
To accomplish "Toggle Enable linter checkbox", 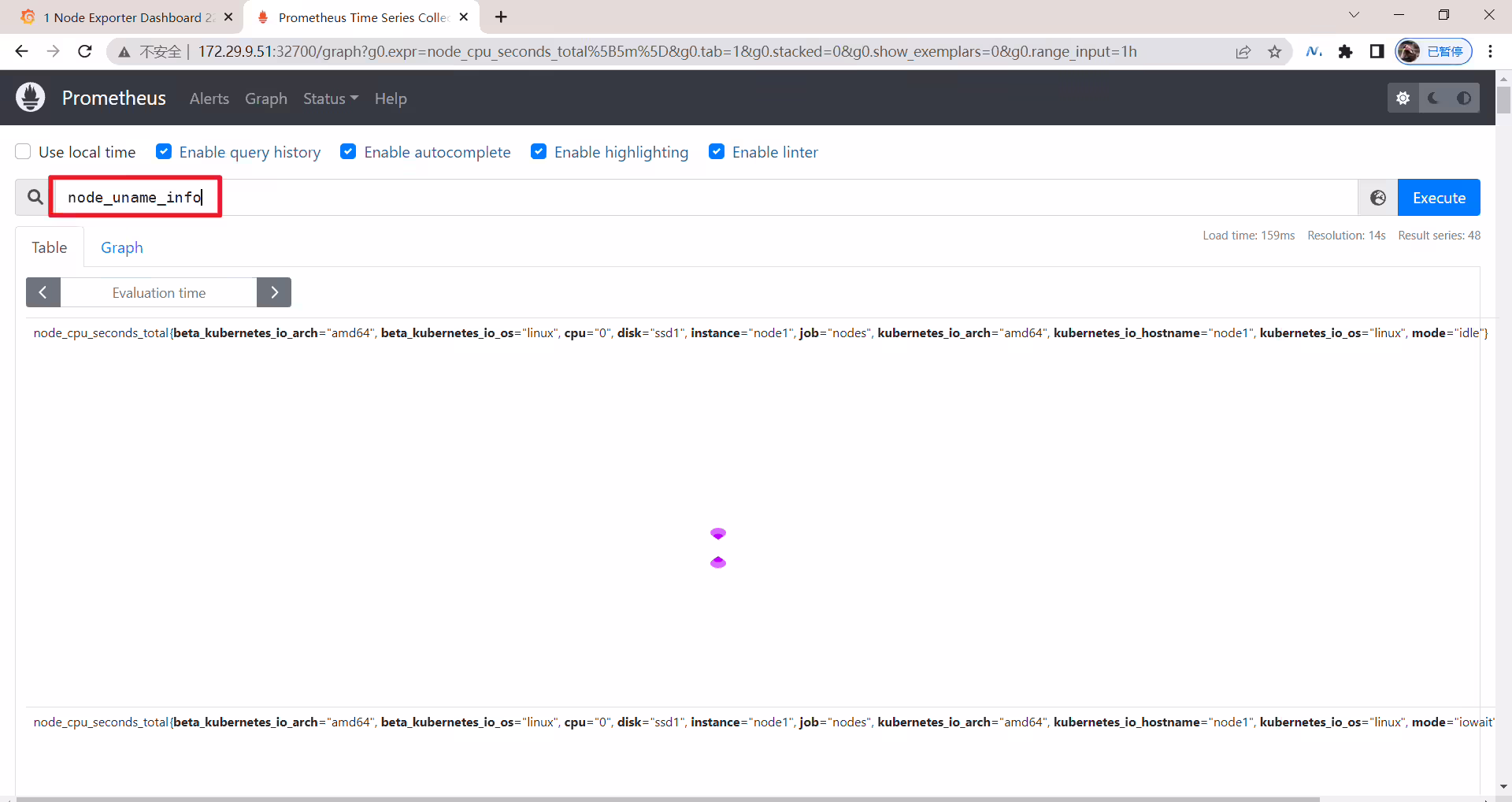I will click(717, 152).
